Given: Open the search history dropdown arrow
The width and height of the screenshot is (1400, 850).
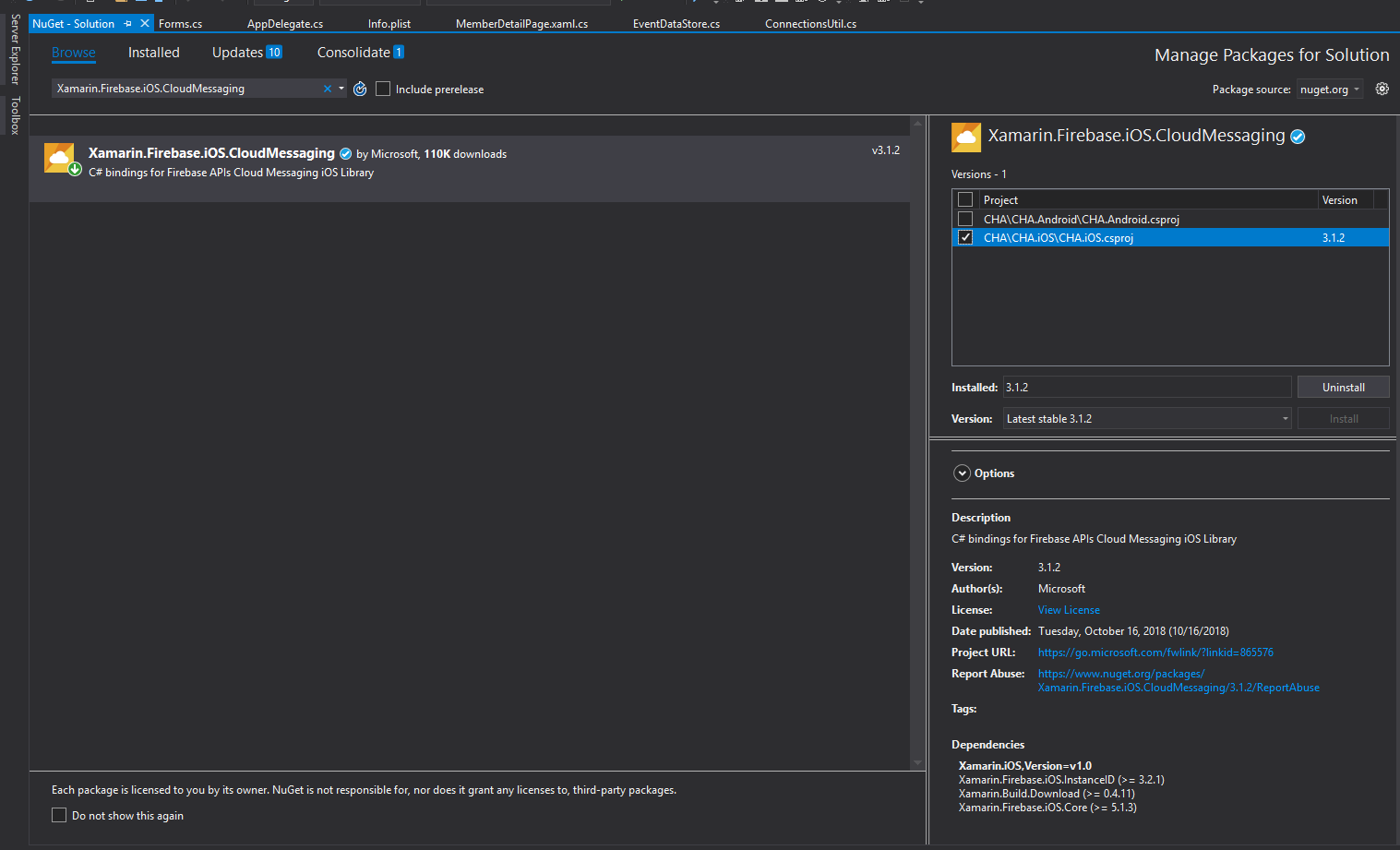Looking at the screenshot, I should (341, 89).
